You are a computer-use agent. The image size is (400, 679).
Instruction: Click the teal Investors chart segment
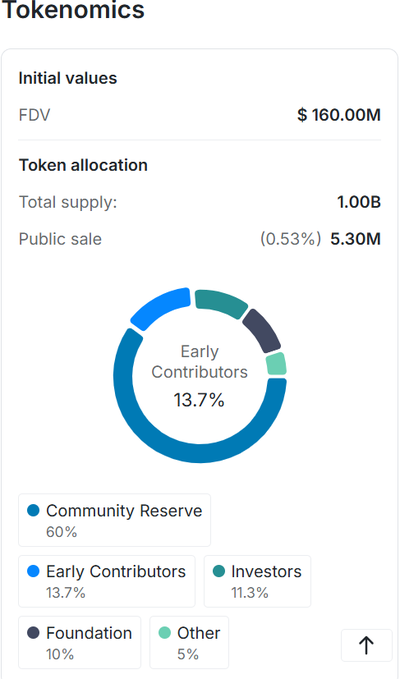pyautogui.click(x=220, y=302)
